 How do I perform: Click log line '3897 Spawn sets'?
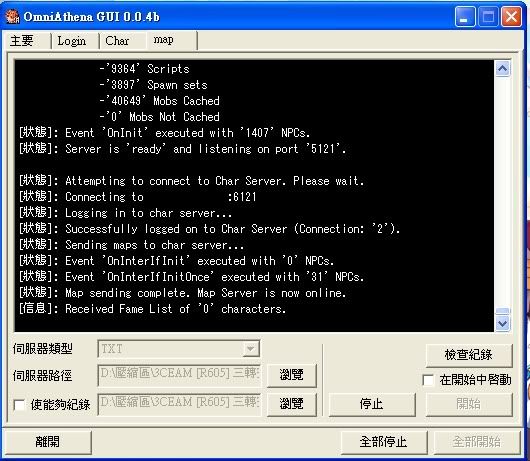click(153, 85)
